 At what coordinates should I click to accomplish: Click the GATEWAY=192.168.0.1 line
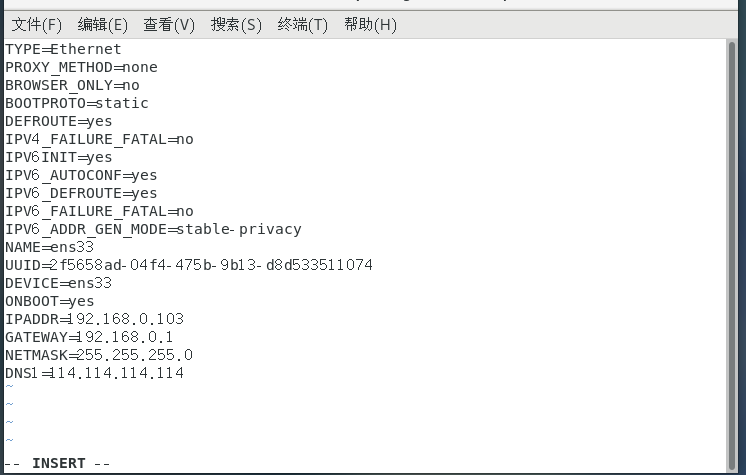click(x=90, y=337)
